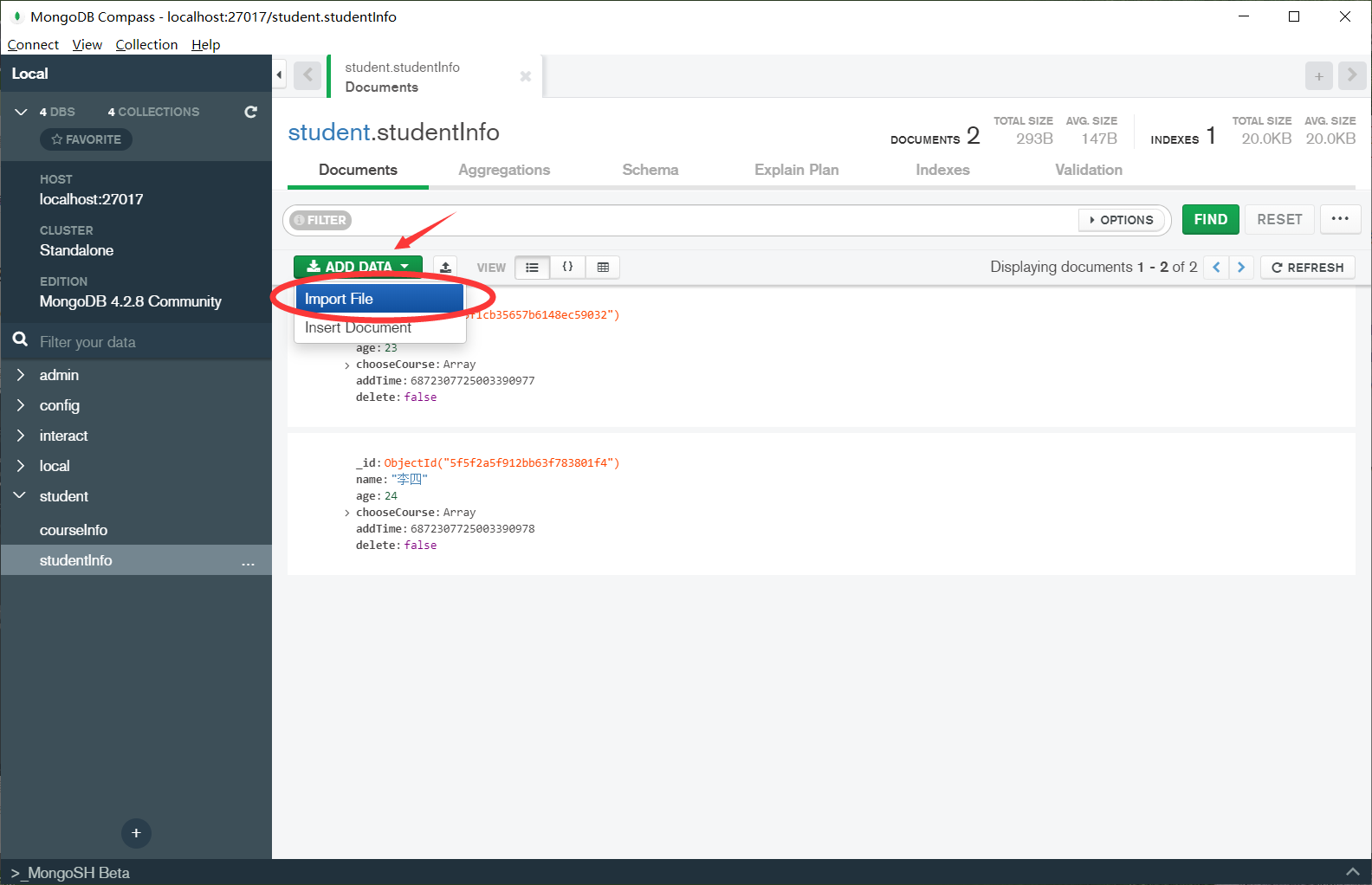Switch to Schema tab
The image size is (1372, 885).
[650, 170]
